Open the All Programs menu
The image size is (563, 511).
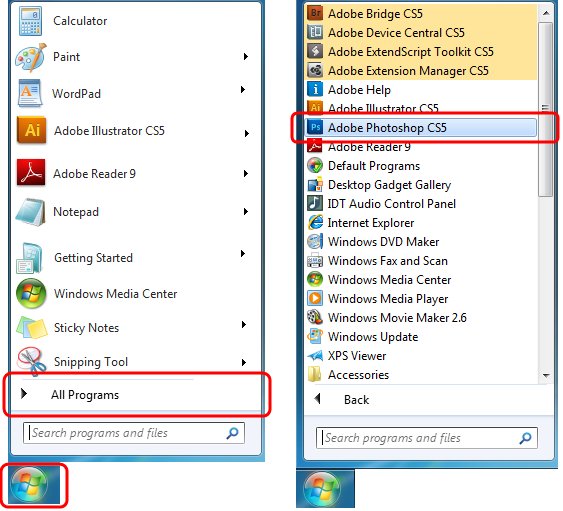tap(136, 394)
